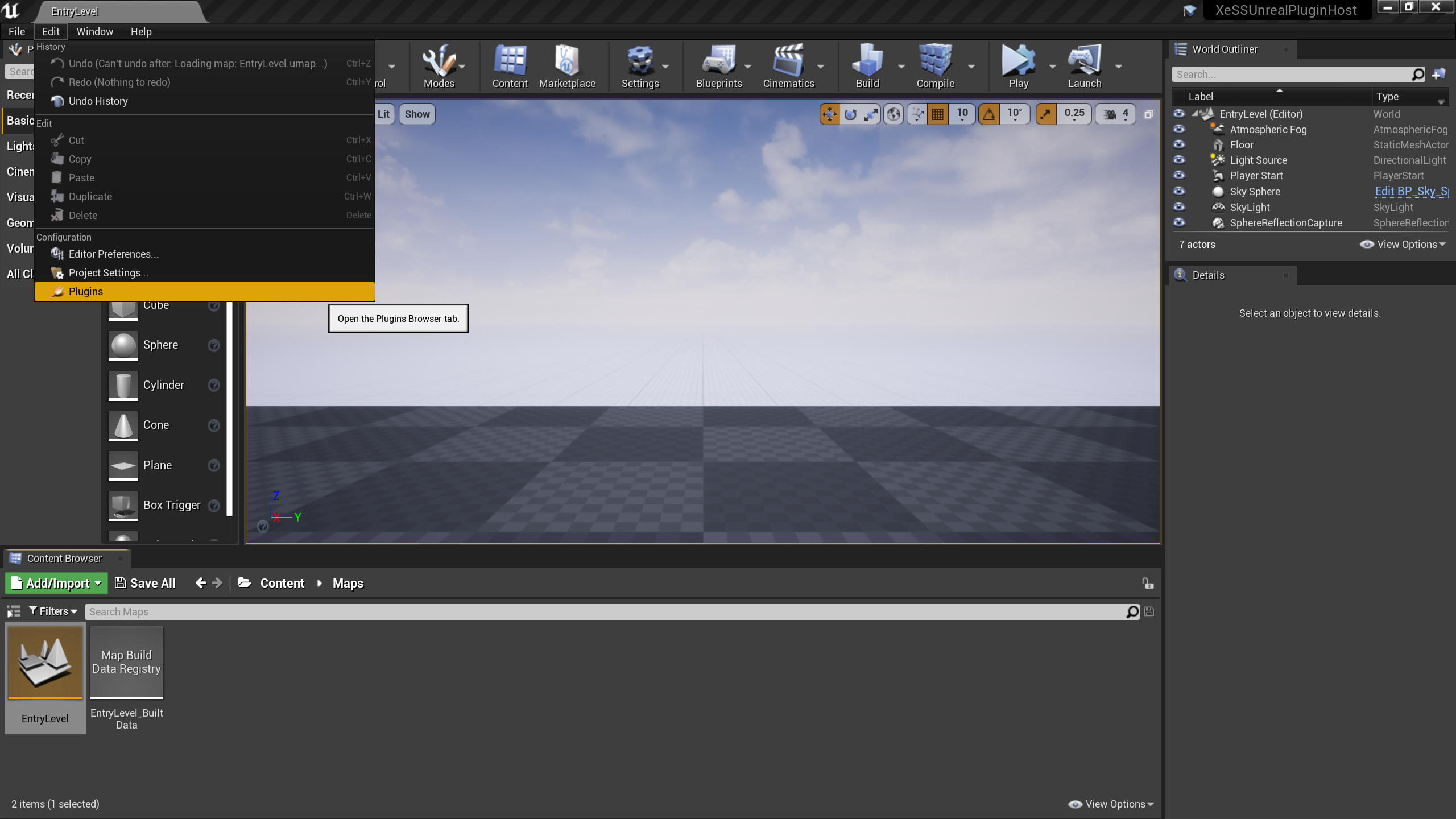
Task: Open View Options in World Outliner
Action: 1403,244
